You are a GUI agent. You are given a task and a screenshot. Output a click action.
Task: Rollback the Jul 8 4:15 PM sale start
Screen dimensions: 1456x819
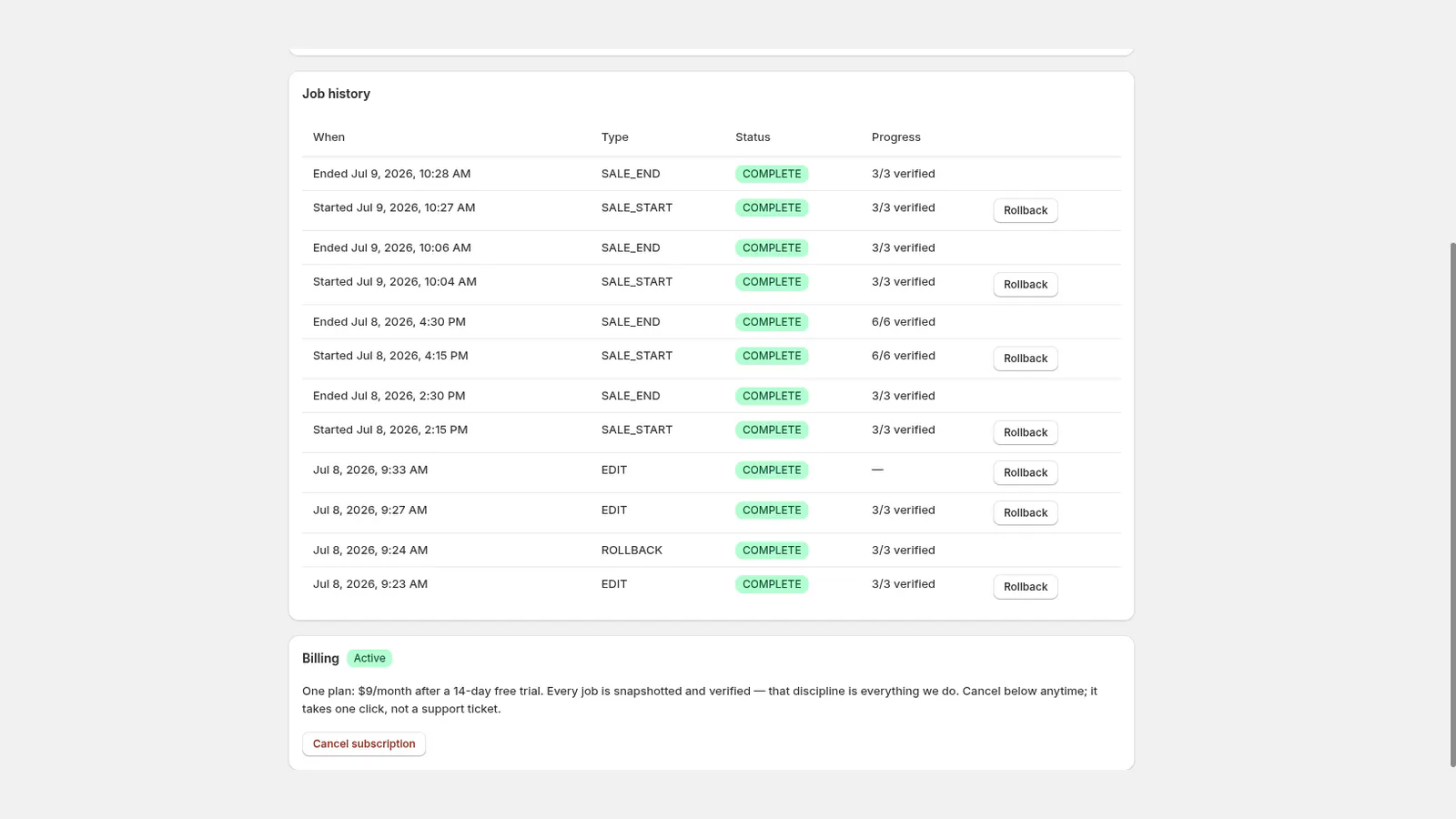coord(1025,359)
